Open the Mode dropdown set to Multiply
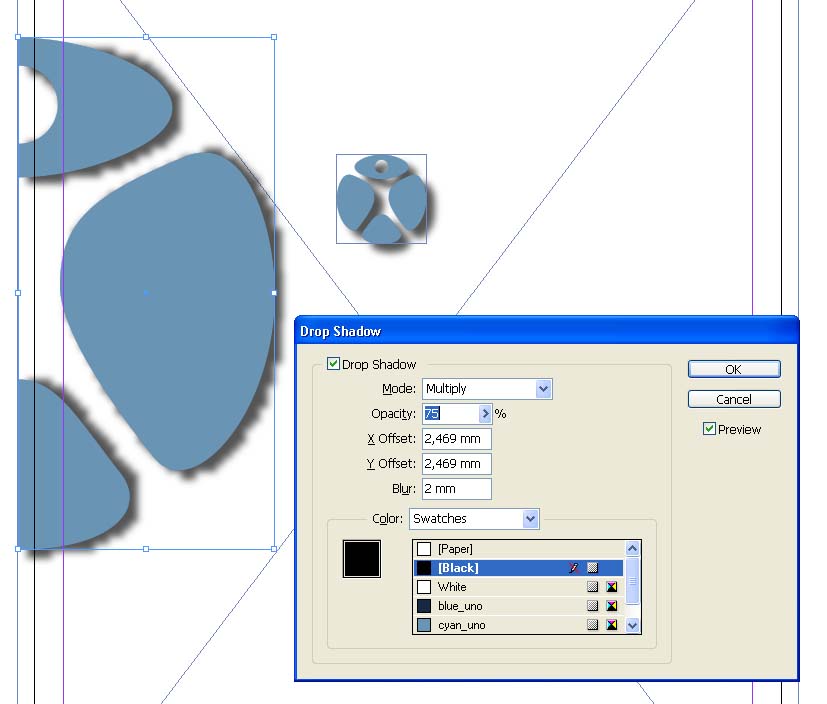This screenshot has width=827, height=704. [487, 389]
